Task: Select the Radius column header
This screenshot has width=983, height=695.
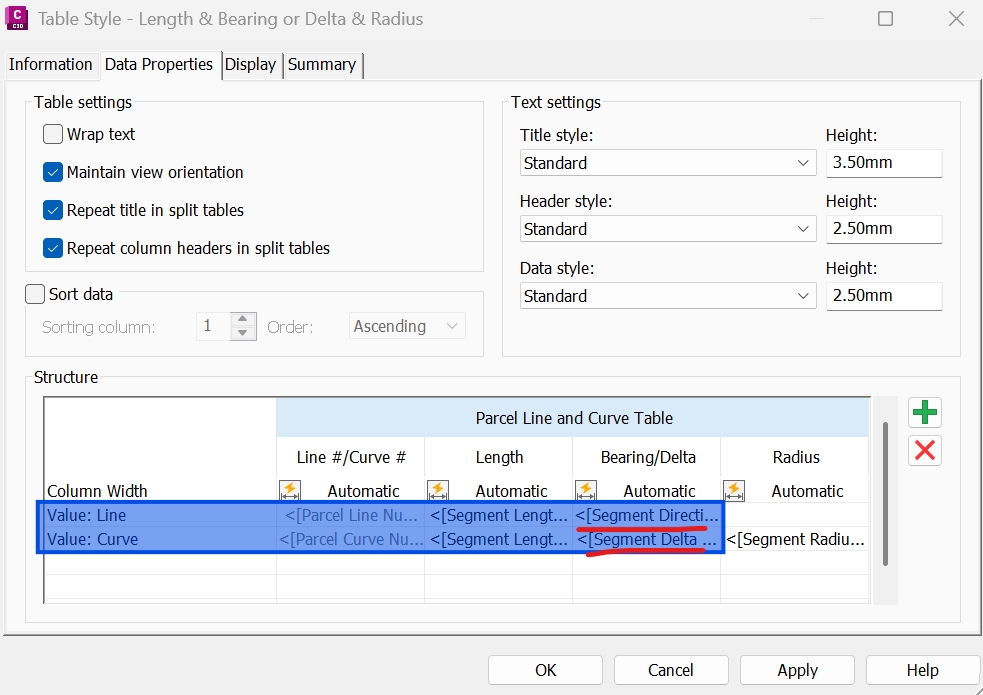Action: tap(795, 457)
